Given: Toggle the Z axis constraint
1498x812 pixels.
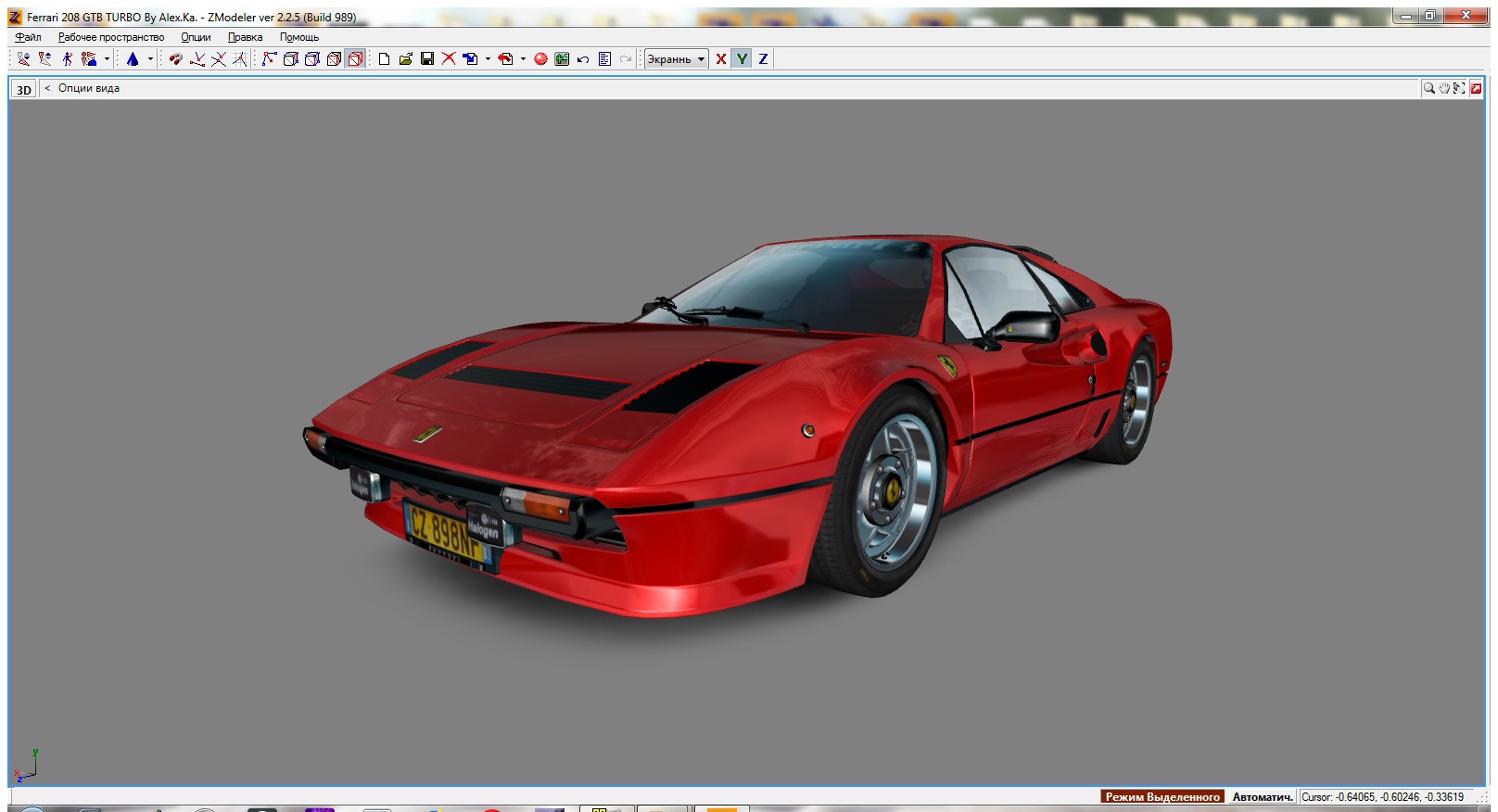Looking at the screenshot, I should tap(763, 58).
